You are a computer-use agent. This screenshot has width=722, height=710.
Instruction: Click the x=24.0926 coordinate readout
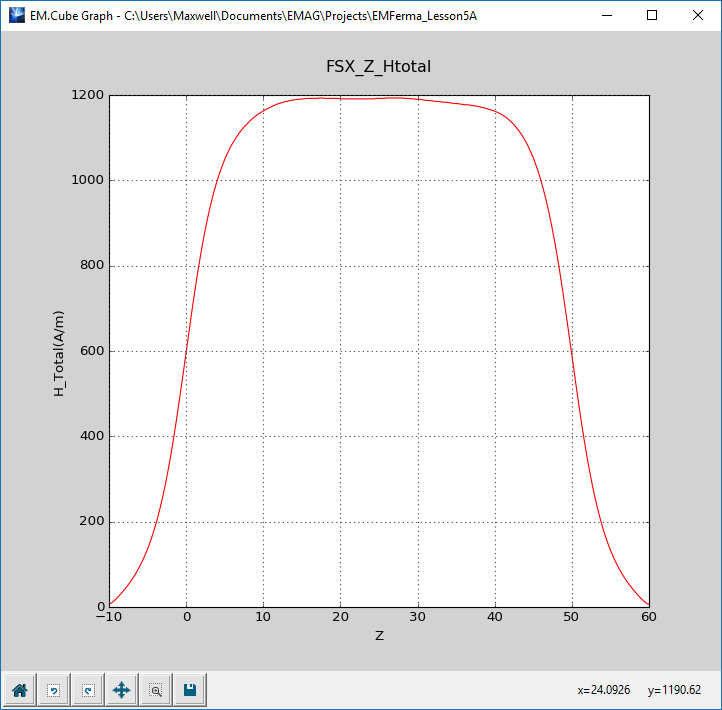pyautogui.click(x=603, y=690)
